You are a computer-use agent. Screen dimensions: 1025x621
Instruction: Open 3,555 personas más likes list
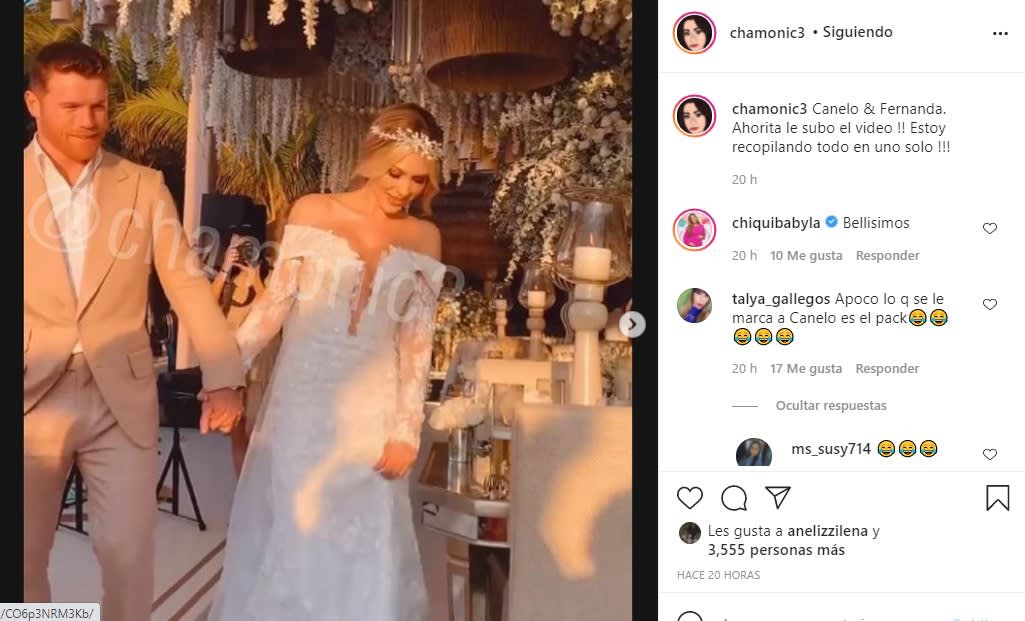pos(776,550)
